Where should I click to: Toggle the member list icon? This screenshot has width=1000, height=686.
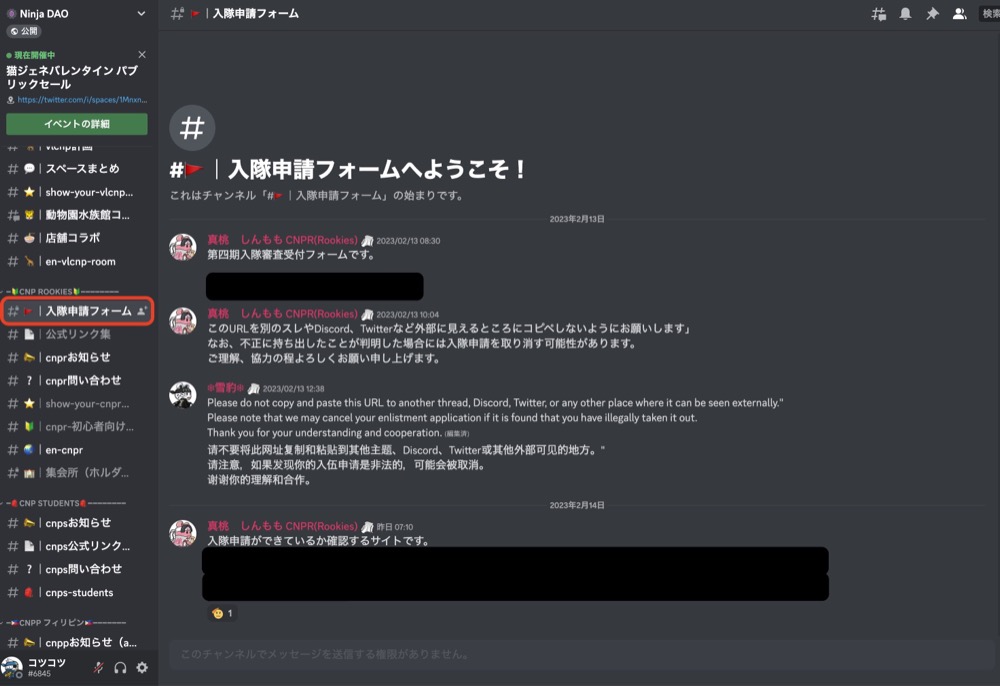(959, 13)
